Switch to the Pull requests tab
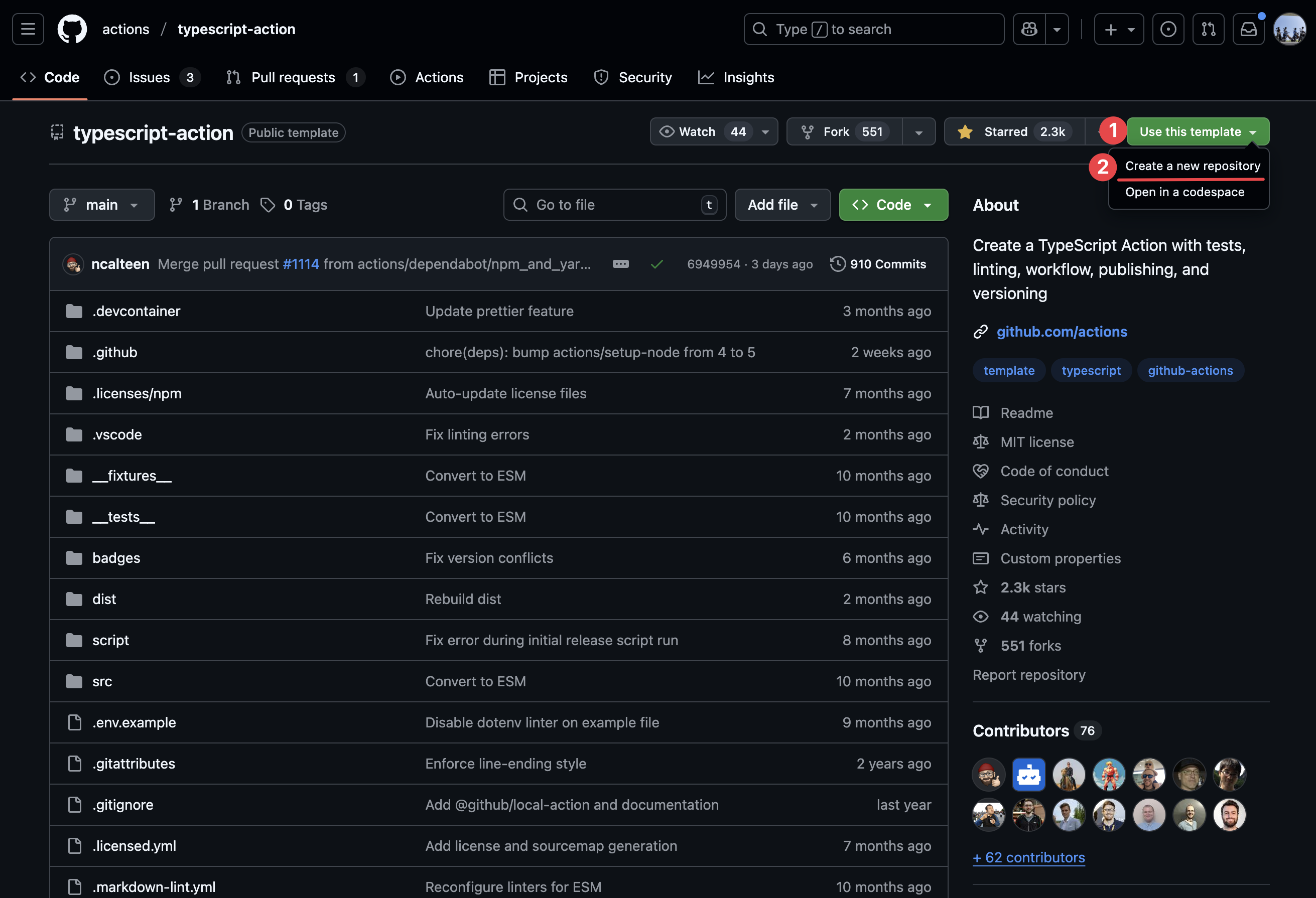This screenshot has width=1316, height=898. point(295,78)
